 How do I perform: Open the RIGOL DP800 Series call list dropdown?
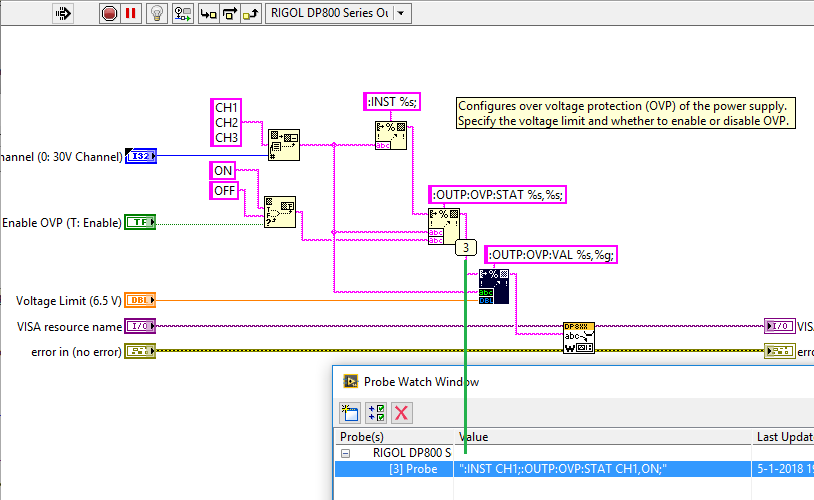(x=402, y=13)
